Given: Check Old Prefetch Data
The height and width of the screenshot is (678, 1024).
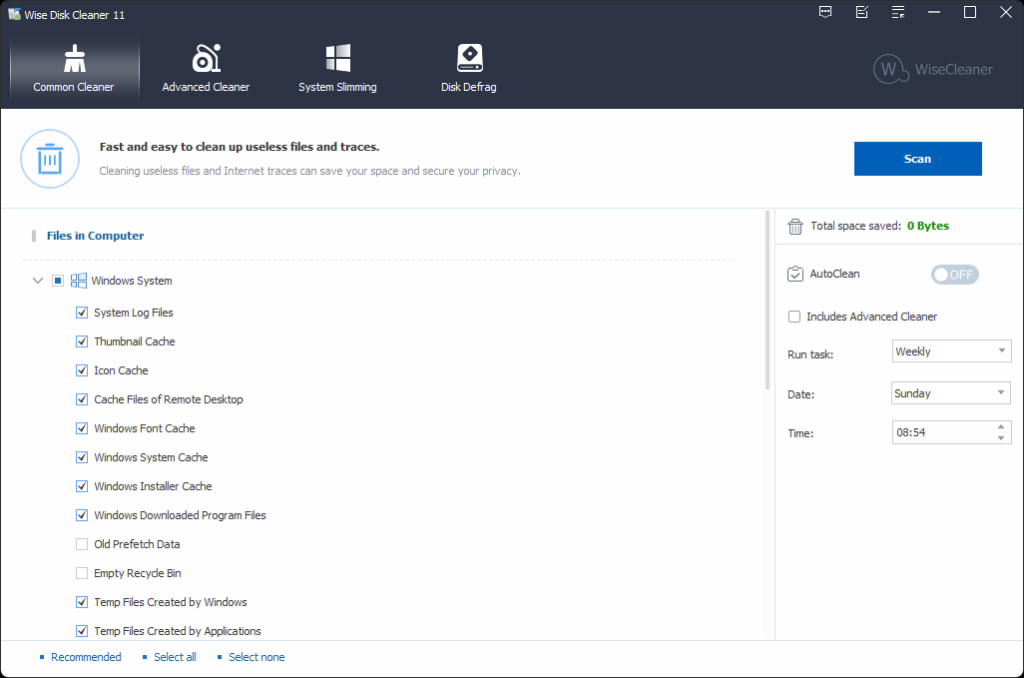Looking at the screenshot, I should (82, 544).
